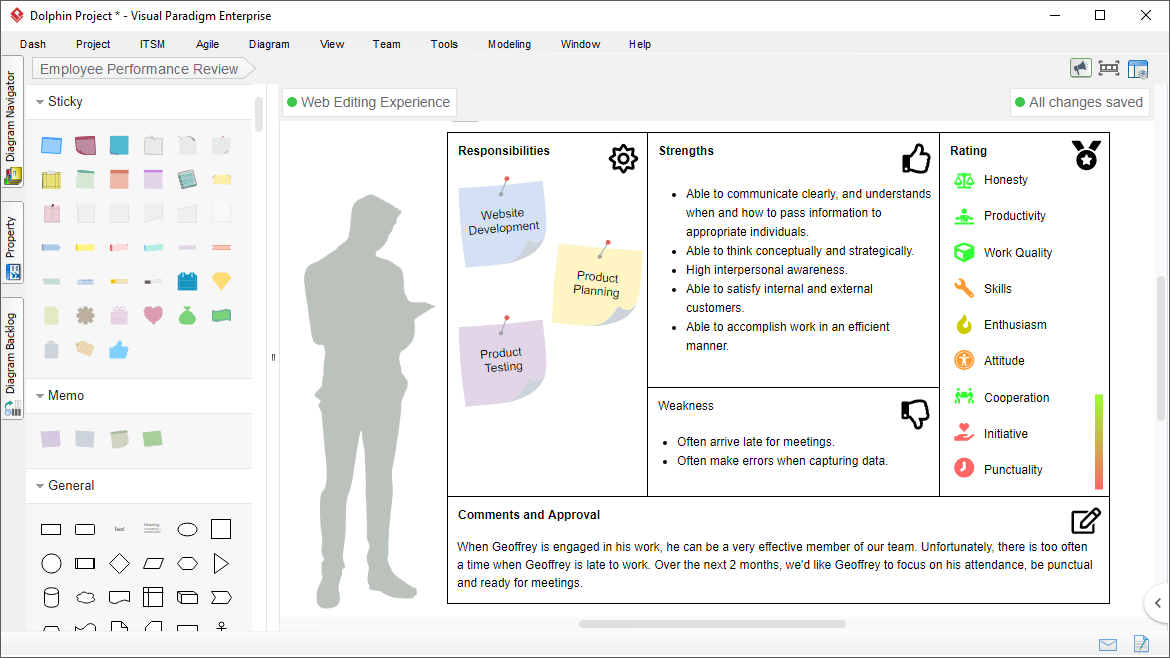Open the Modeling menu

point(510,44)
